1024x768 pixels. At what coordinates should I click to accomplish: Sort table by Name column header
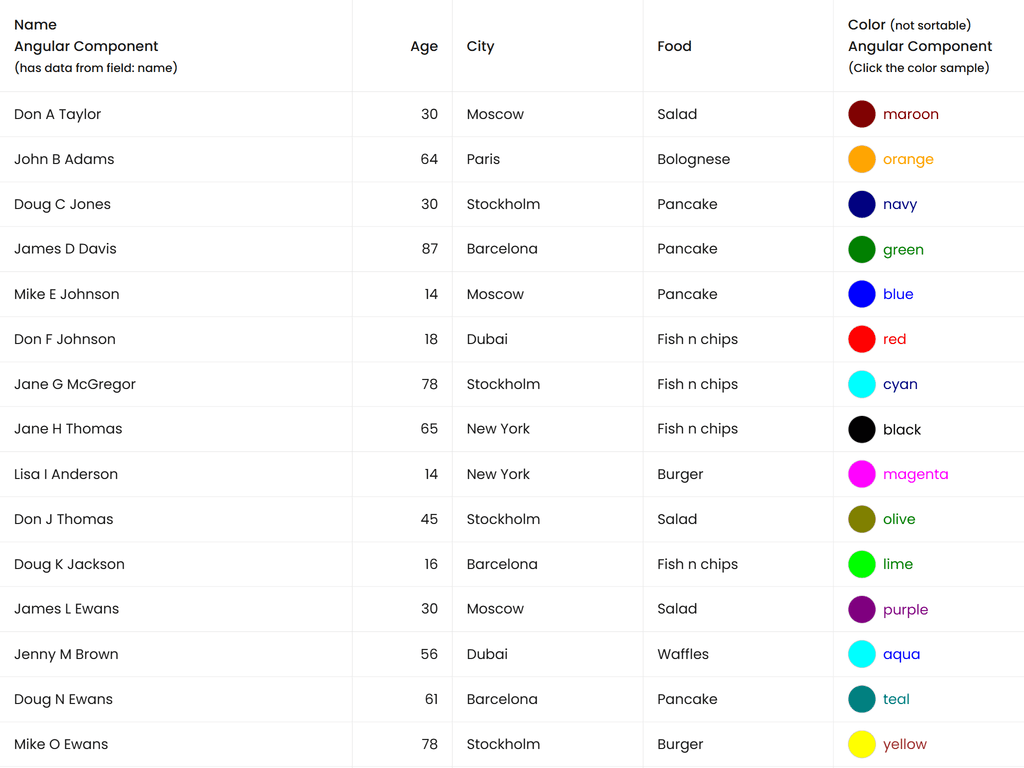point(36,25)
